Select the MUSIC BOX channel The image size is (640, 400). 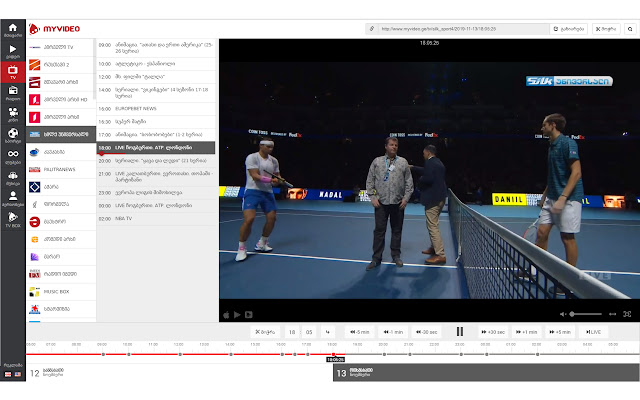[61, 291]
